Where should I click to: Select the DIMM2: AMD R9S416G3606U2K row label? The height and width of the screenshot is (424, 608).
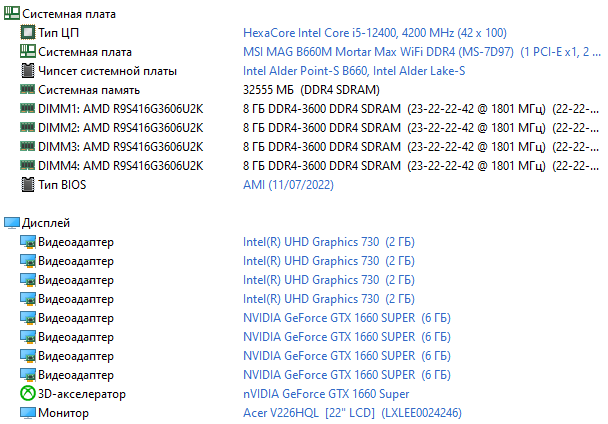121,128
